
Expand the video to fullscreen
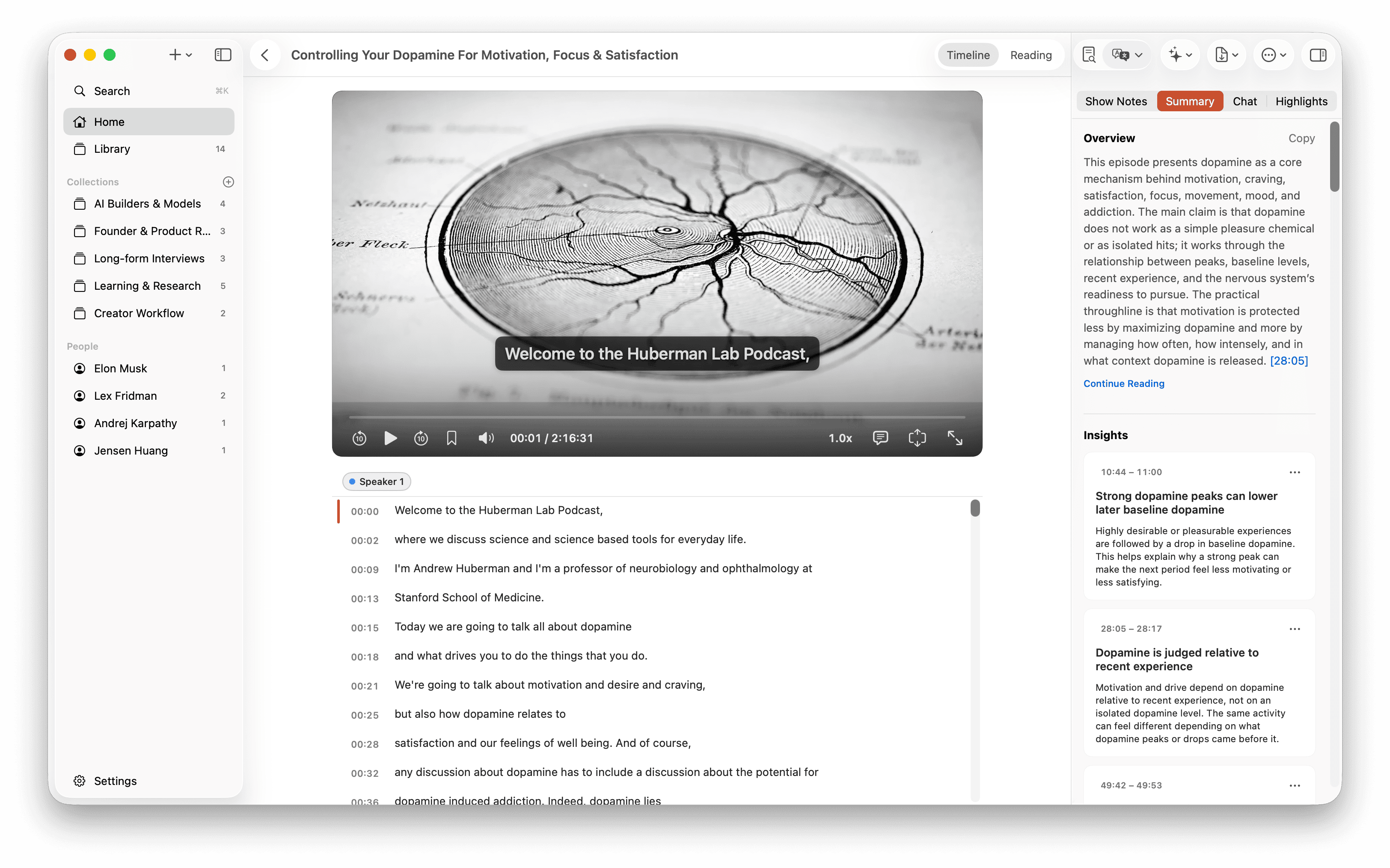tap(955, 438)
